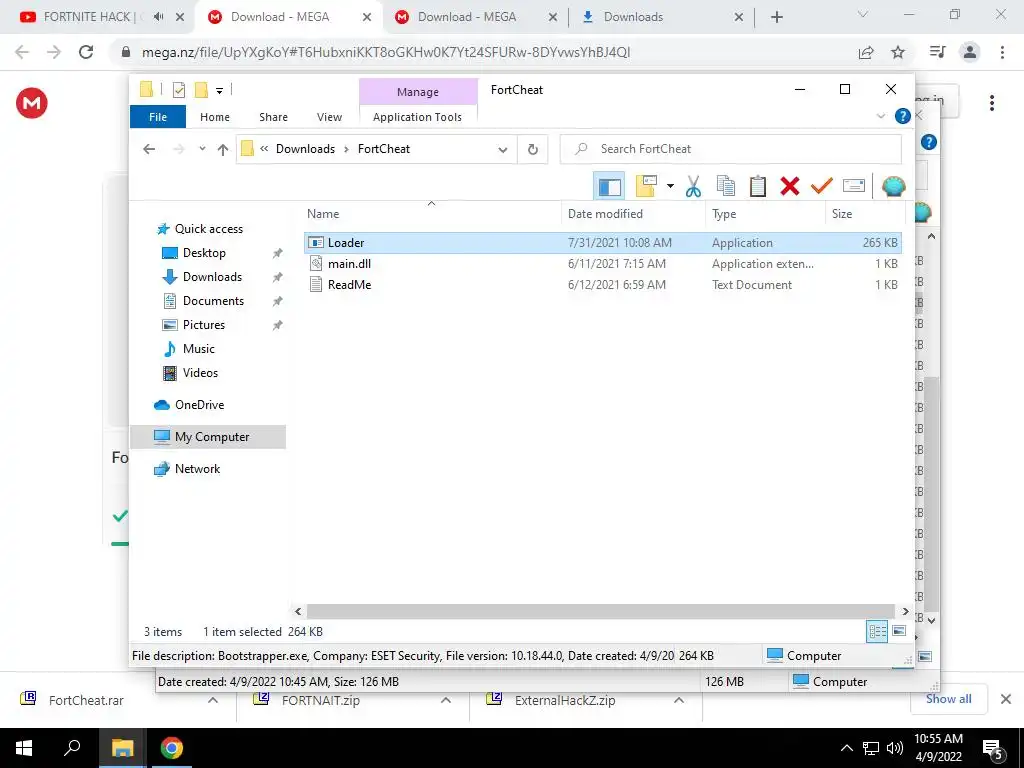Open Pictures in navigation pane
This screenshot has height=768, width=1024.
point(204,325)
